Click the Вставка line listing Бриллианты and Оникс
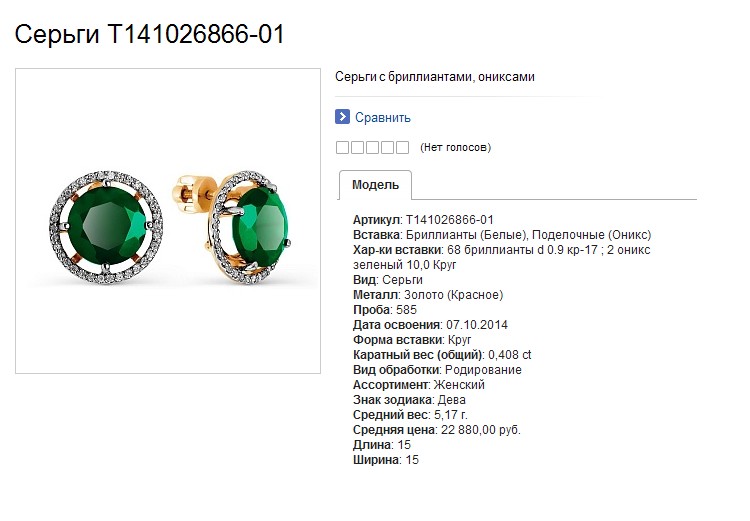 502,235
